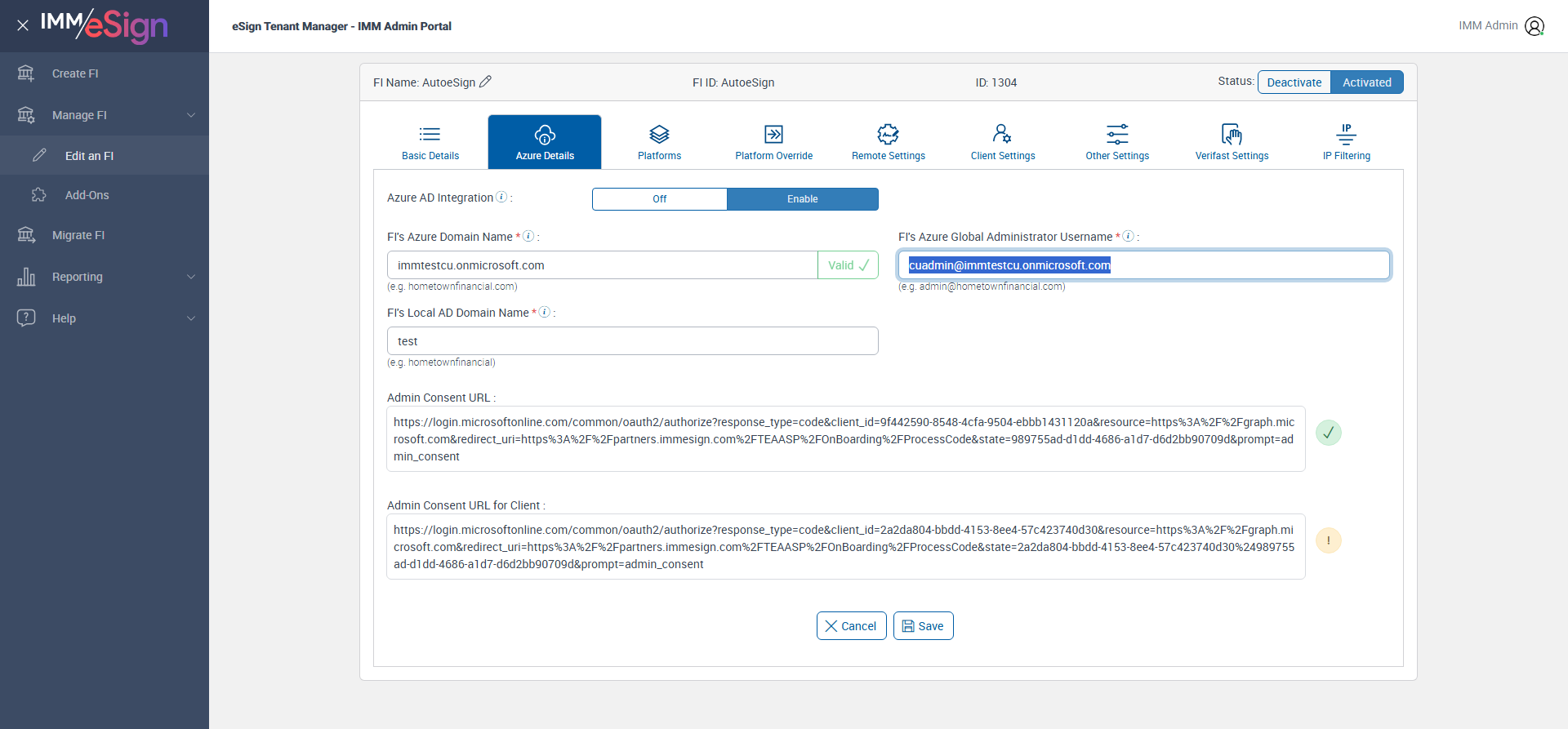Set Azure AD Integration to Enable
The image size is (1568, 729).
803,199
